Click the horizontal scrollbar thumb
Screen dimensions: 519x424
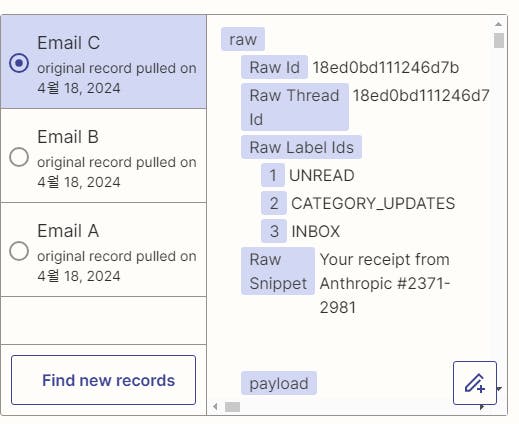[232, 407]
